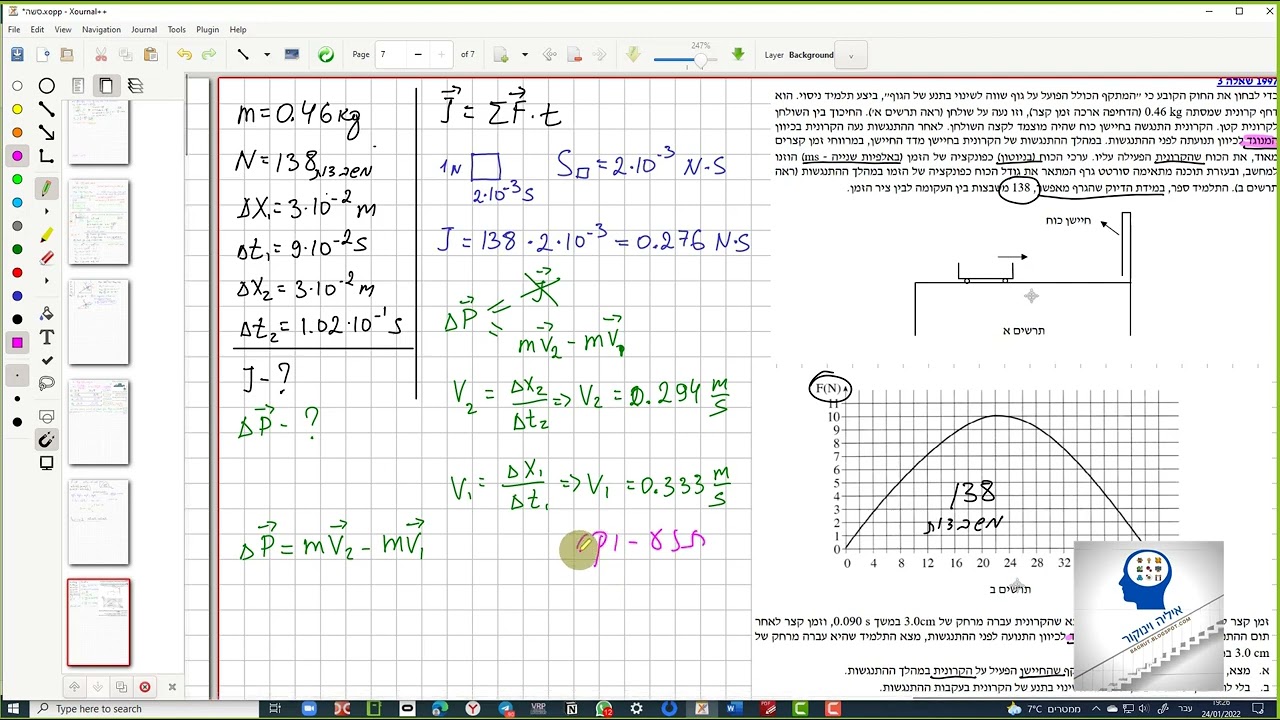Click the green refresh icon
Image resolution: width=1280 pixels, height=720 pixels.
[x=326, y=55]
